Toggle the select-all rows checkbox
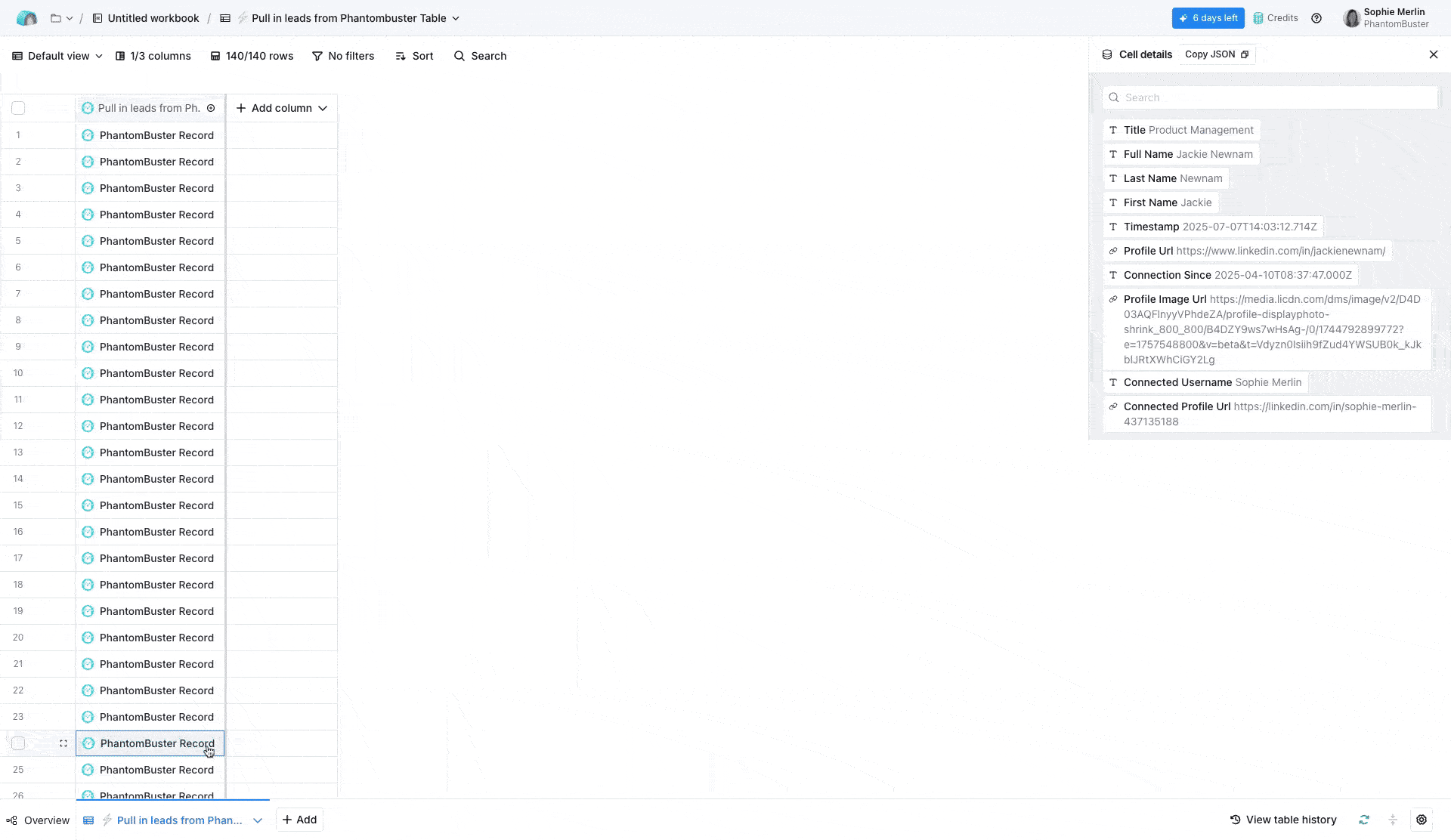This screenshot has height=840, width=1451. [x=18, y=108]
